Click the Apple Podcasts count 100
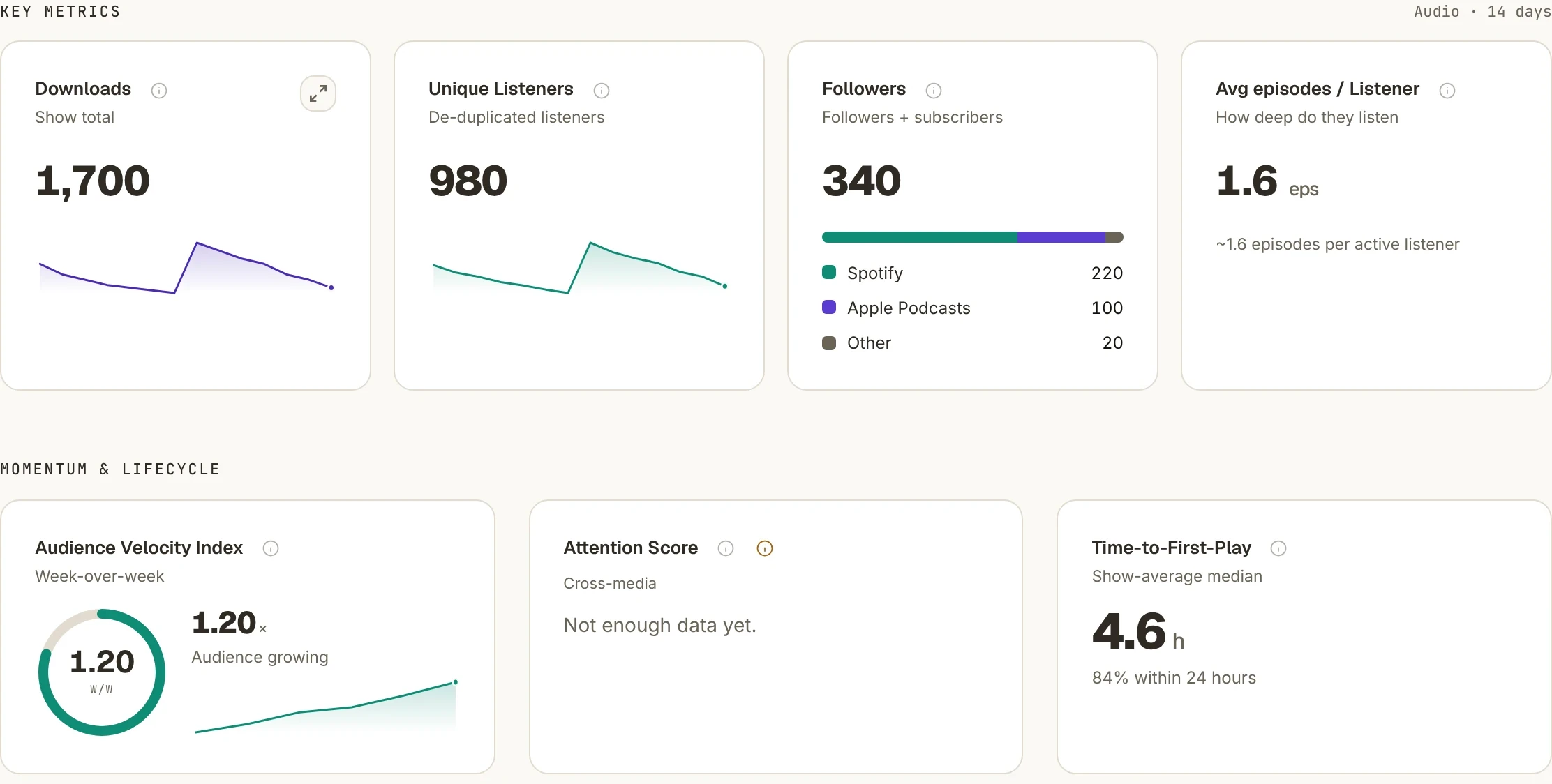Image resolution: width=1552 pixels, height=784 pixels. click(x=1107, y=308)
